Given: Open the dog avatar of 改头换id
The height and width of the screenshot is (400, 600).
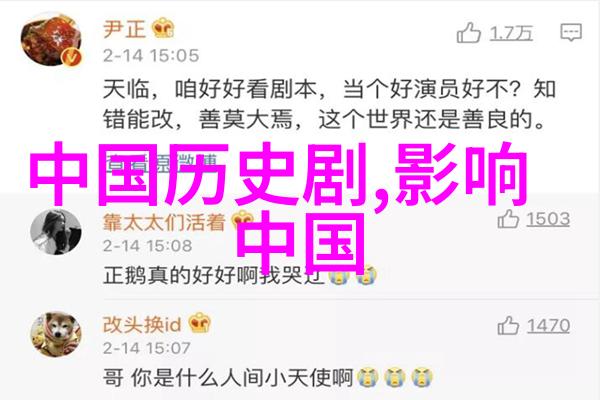Looking at the screenshot, I should 56,335.
